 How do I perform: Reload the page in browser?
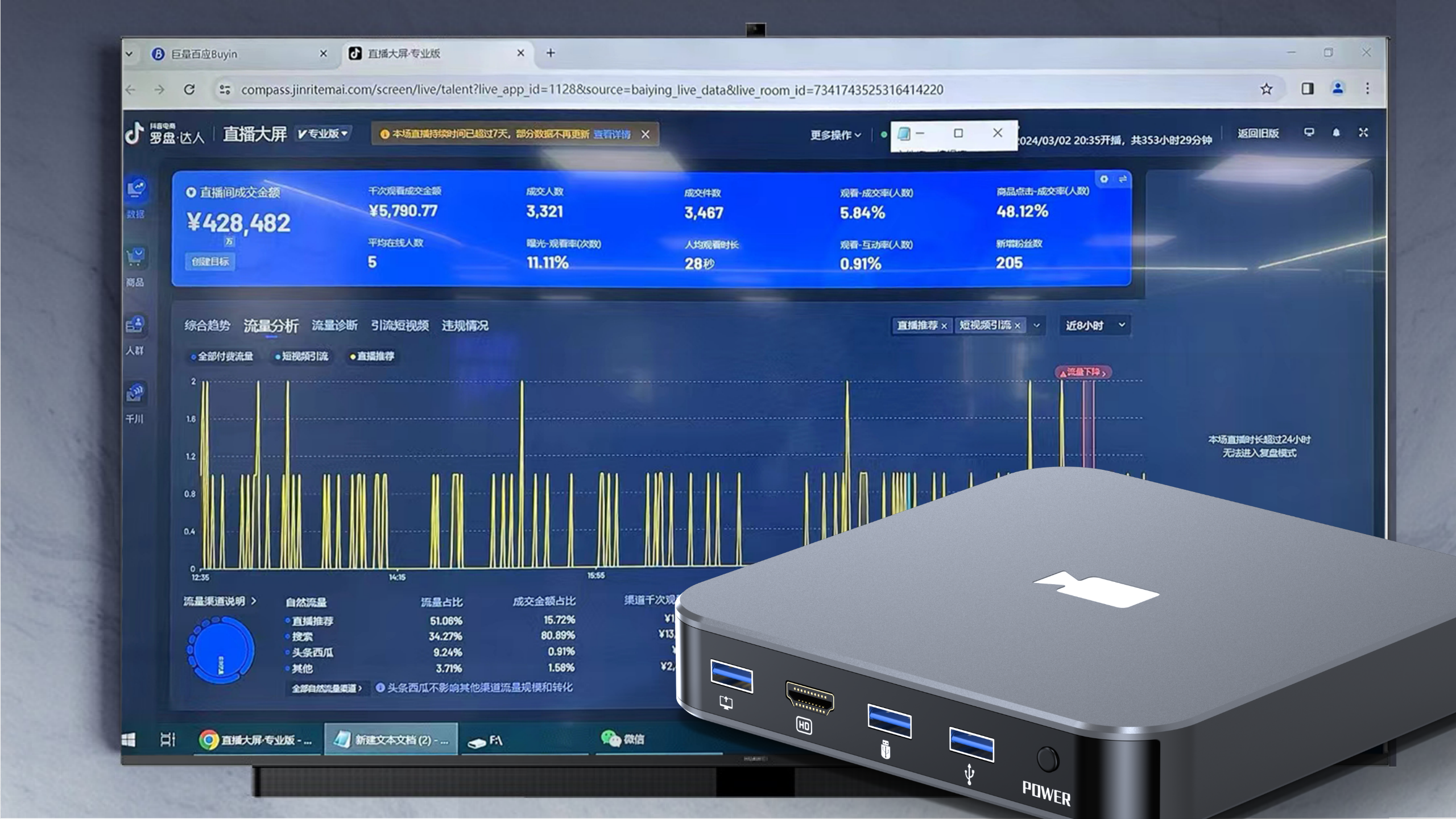click(x=189, y=89)
